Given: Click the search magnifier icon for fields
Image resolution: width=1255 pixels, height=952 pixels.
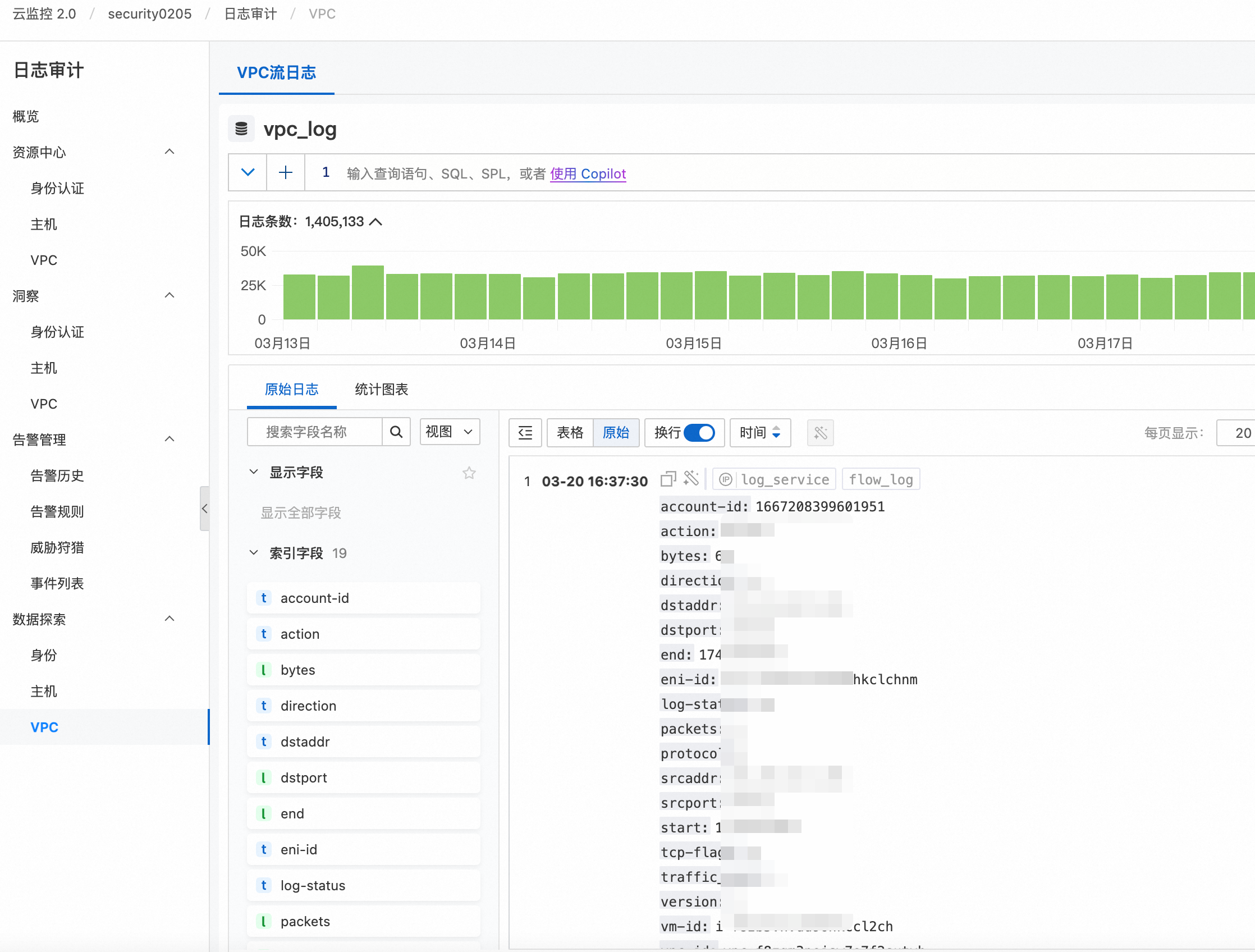Looking at the screenshot, I should click(397, 432).
